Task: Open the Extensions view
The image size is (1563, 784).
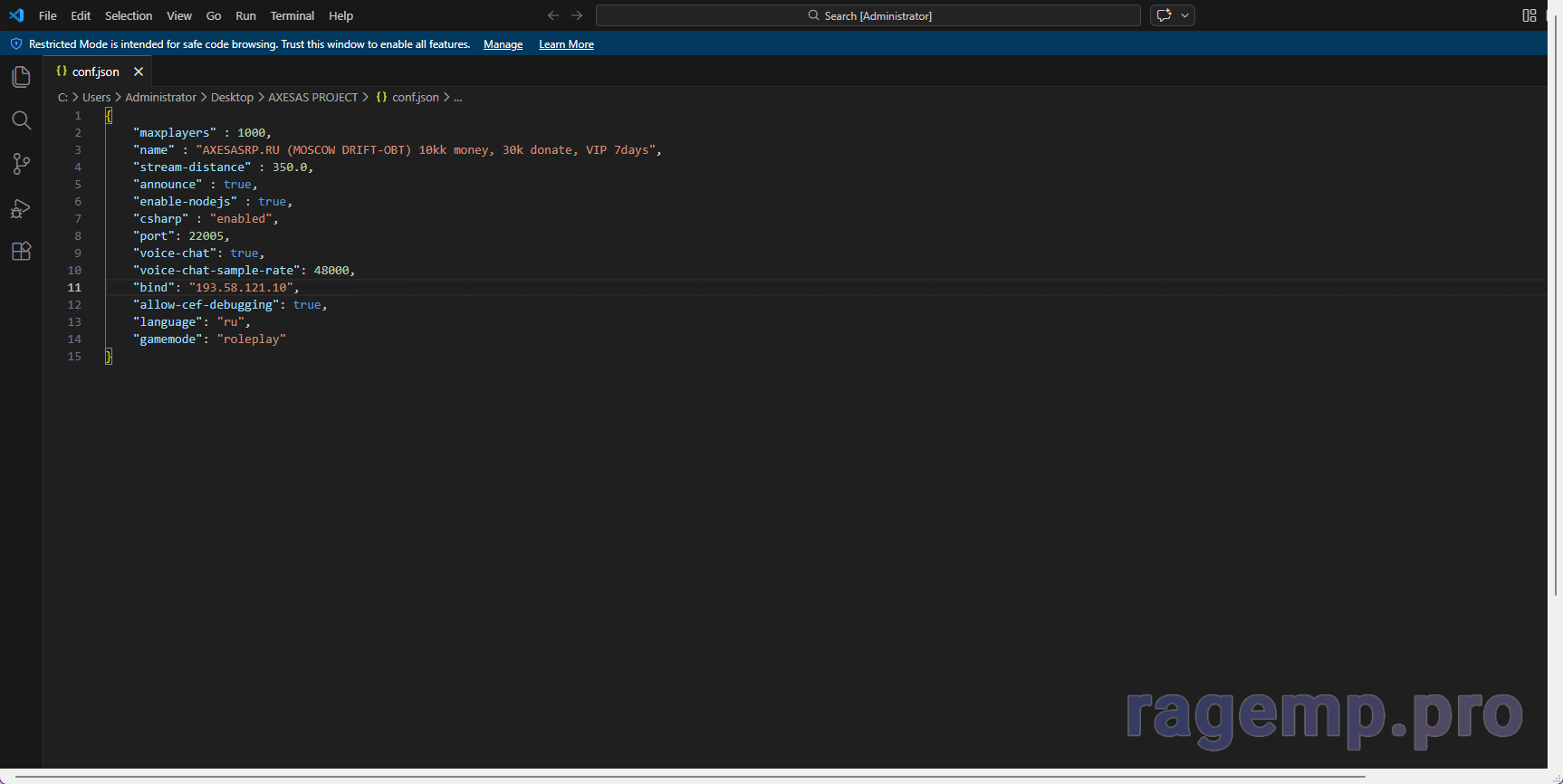Action: (x=21, y=252)
